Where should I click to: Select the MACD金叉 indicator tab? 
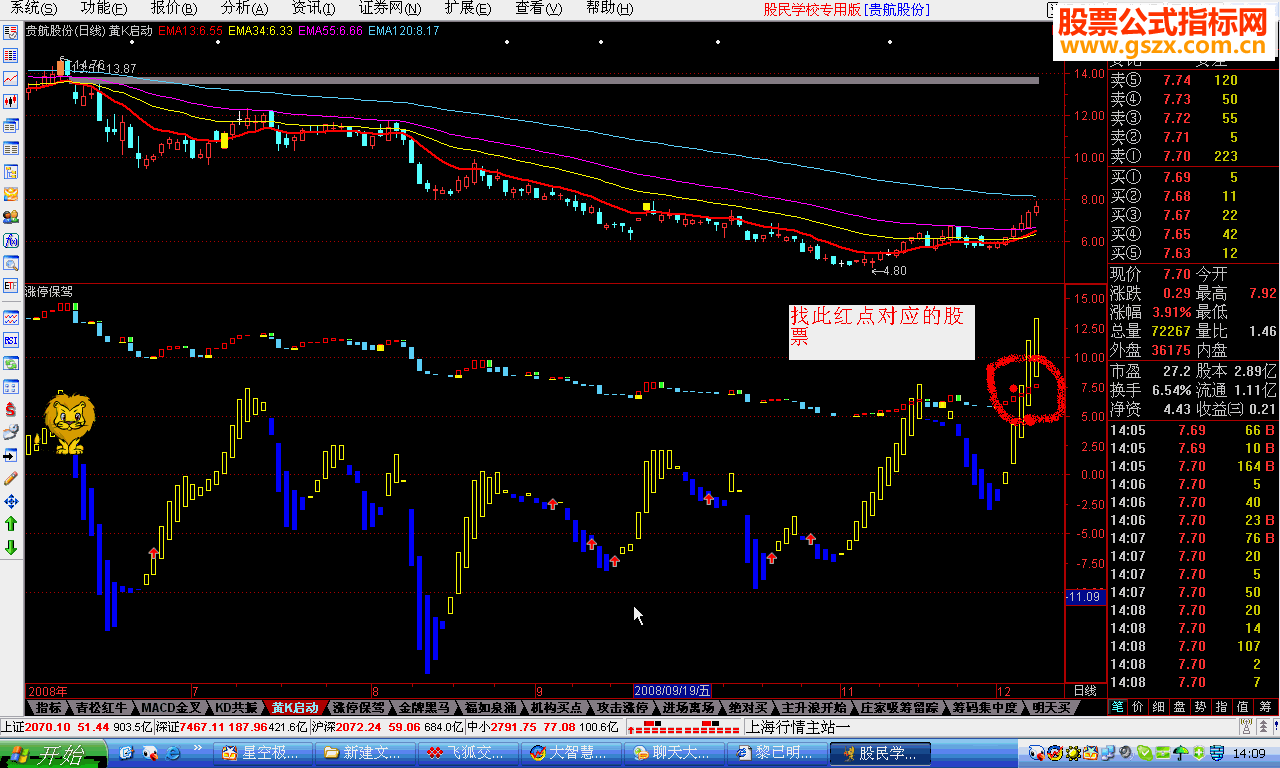click(169, 707)
